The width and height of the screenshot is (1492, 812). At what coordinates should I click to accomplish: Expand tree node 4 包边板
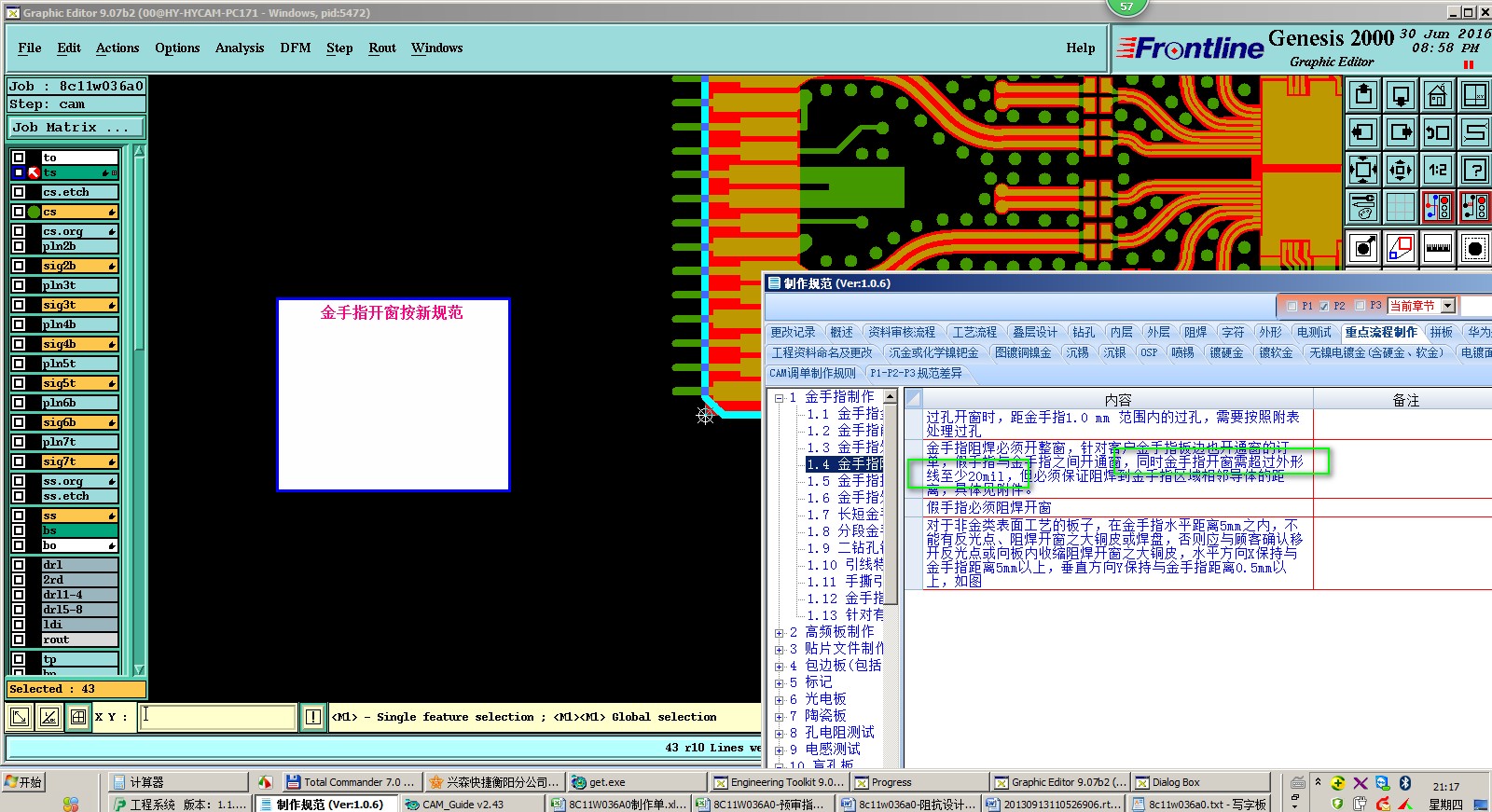tap(779, 667)
